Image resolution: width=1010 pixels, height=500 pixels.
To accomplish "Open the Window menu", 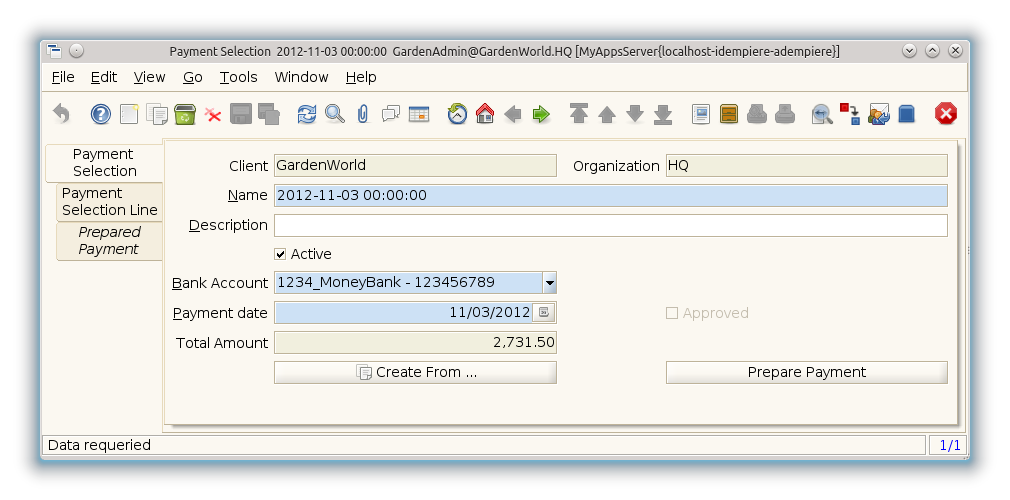I will coord(301,77).
